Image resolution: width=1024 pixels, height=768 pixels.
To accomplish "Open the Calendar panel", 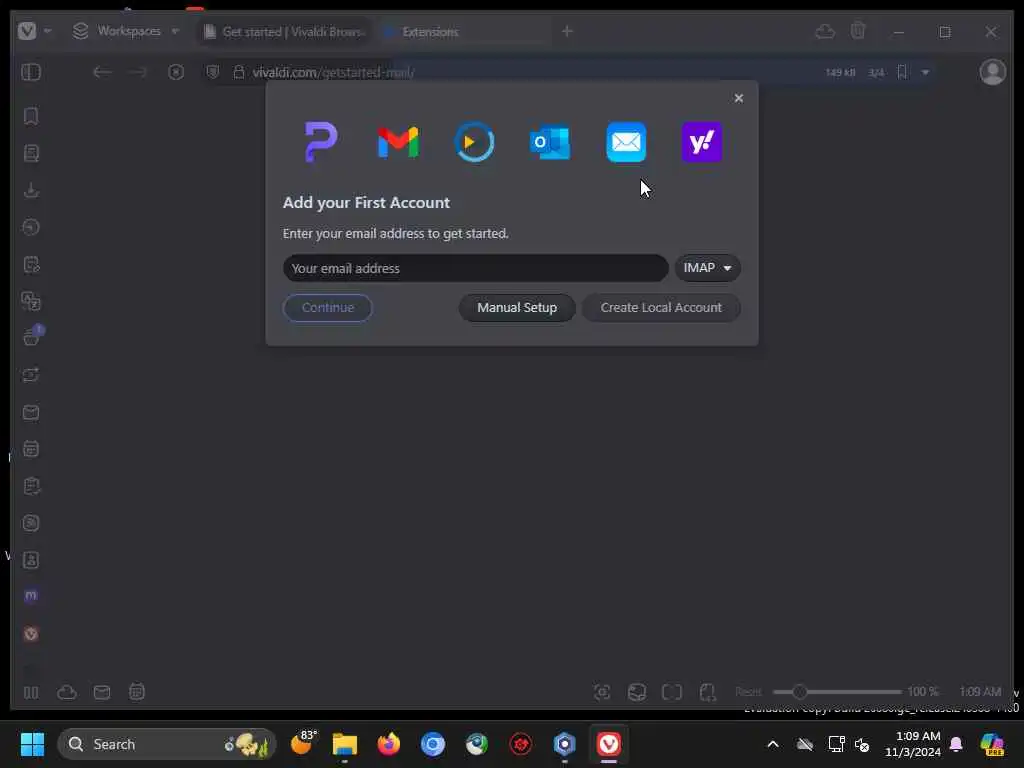I will tap(31, 449).
